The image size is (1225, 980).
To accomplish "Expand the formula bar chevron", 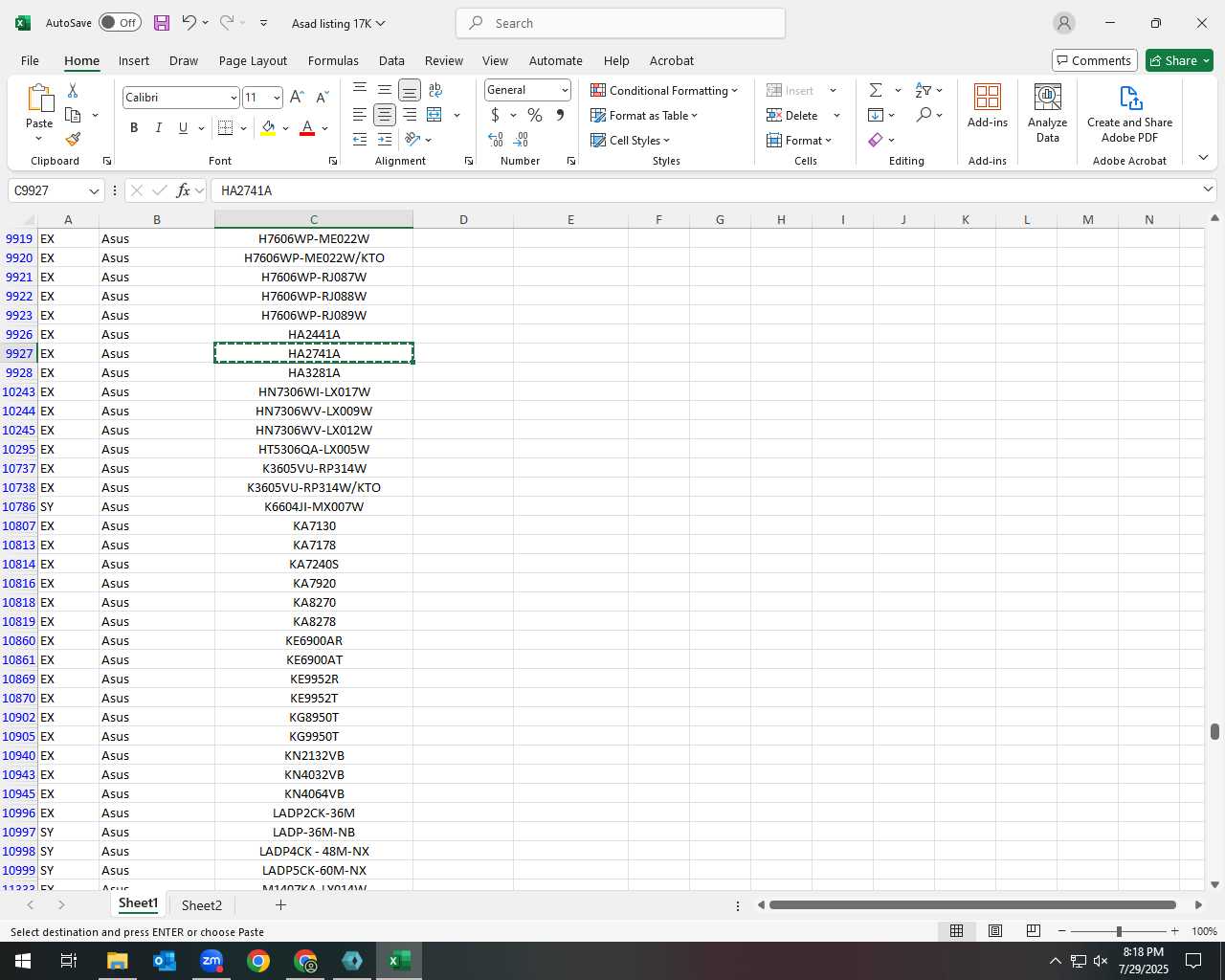I will point(1208,189).
